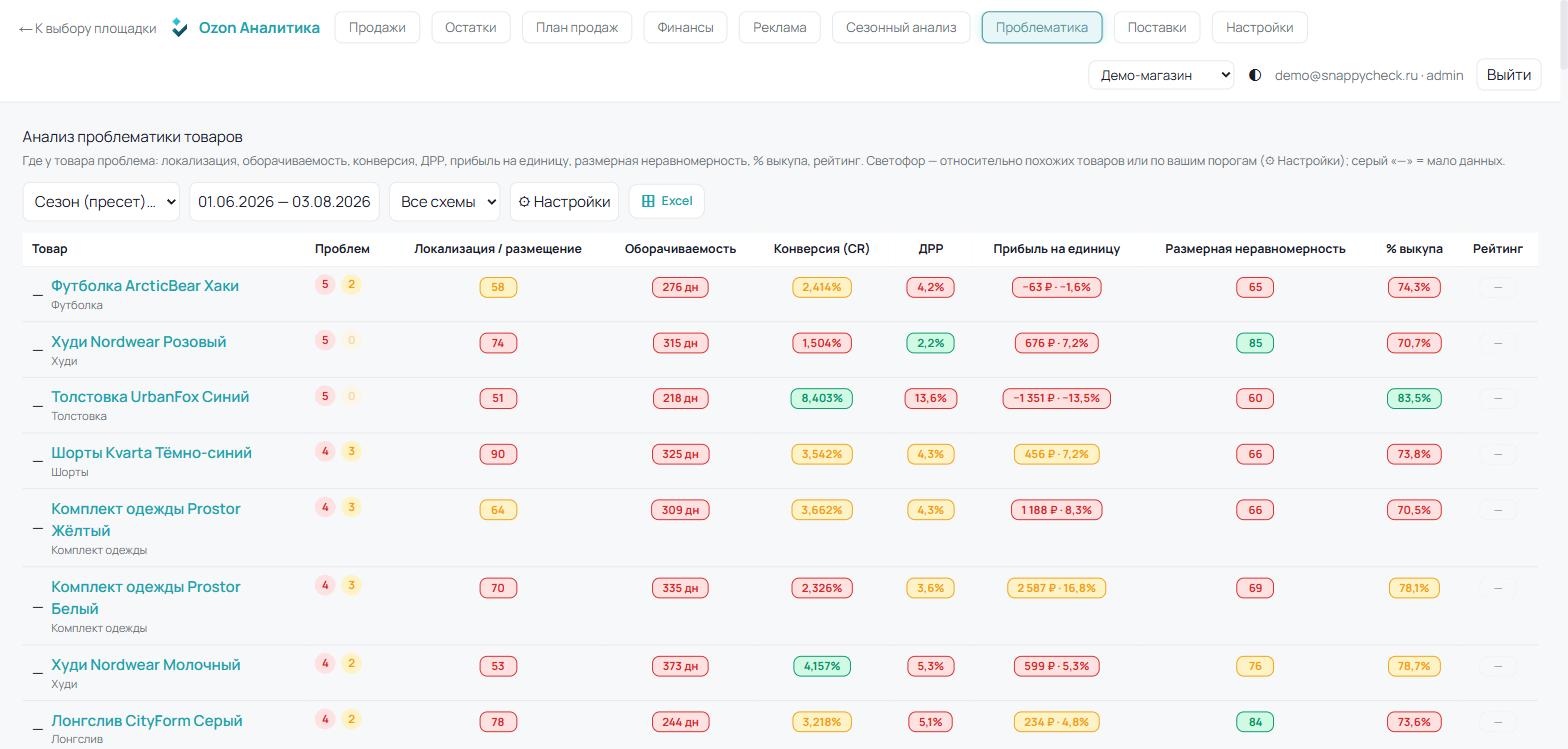1568x749 pixels.
Task: Click the 276 дн turnover badge
Action: tap(680, 287)
